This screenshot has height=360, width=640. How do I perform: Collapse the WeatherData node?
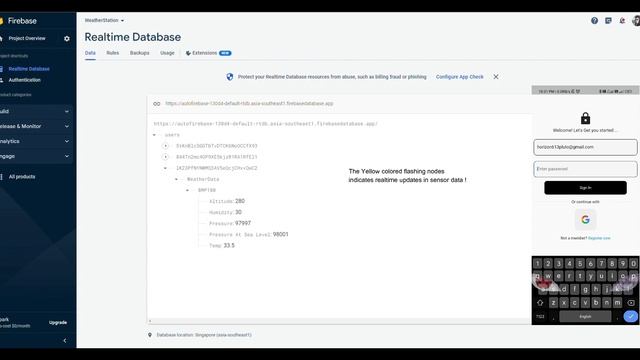176,179
